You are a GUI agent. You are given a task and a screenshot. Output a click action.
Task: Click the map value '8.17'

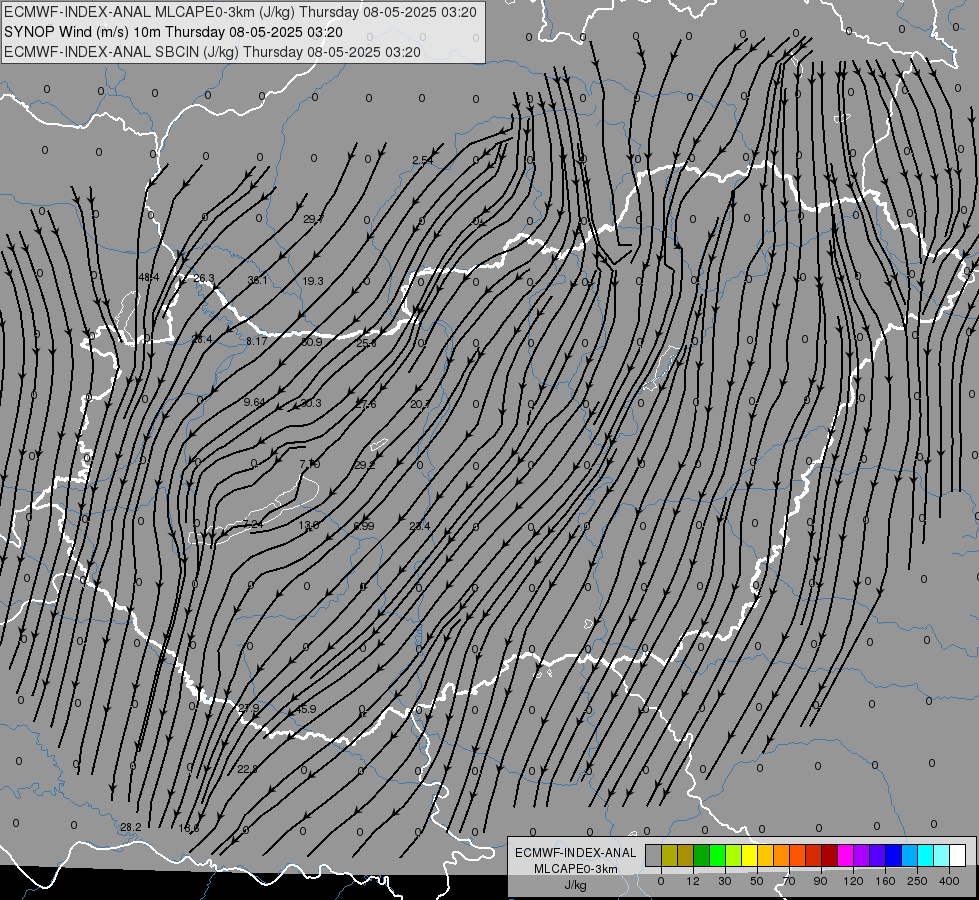[x=256, y=341]
